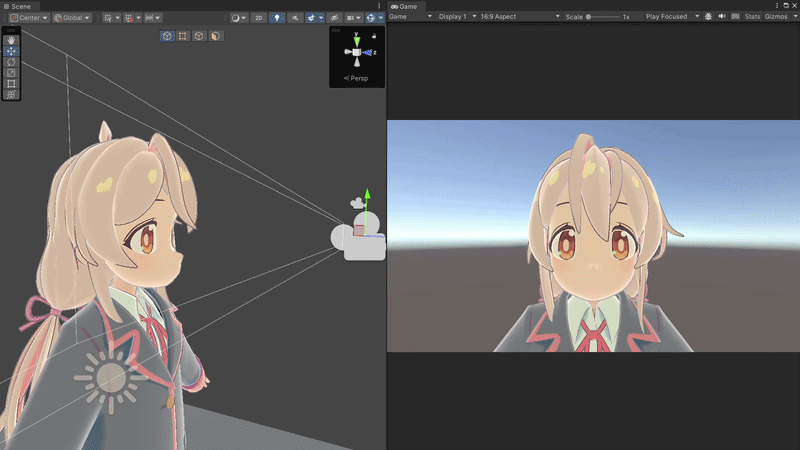Select the Rotate tool
Screen dimensions: 800x450
(x=11, y=62)
